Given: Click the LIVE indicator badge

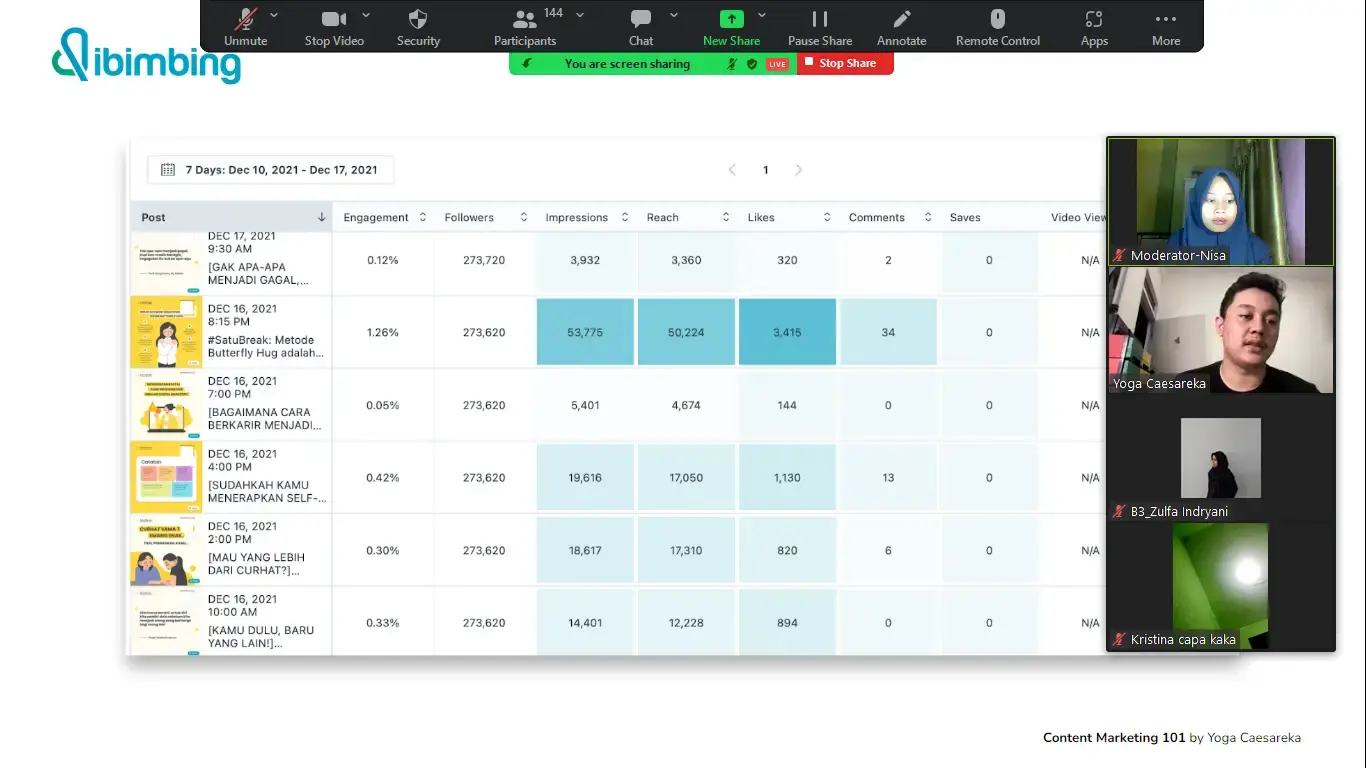Looking at the screenshot, I should coord(777,64).
